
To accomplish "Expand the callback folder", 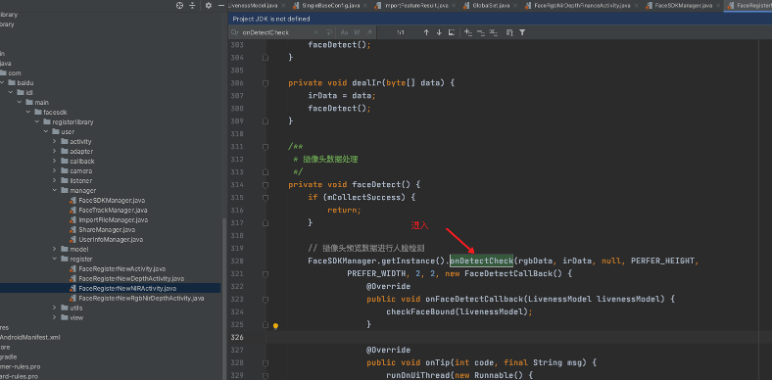I will 55,161.
